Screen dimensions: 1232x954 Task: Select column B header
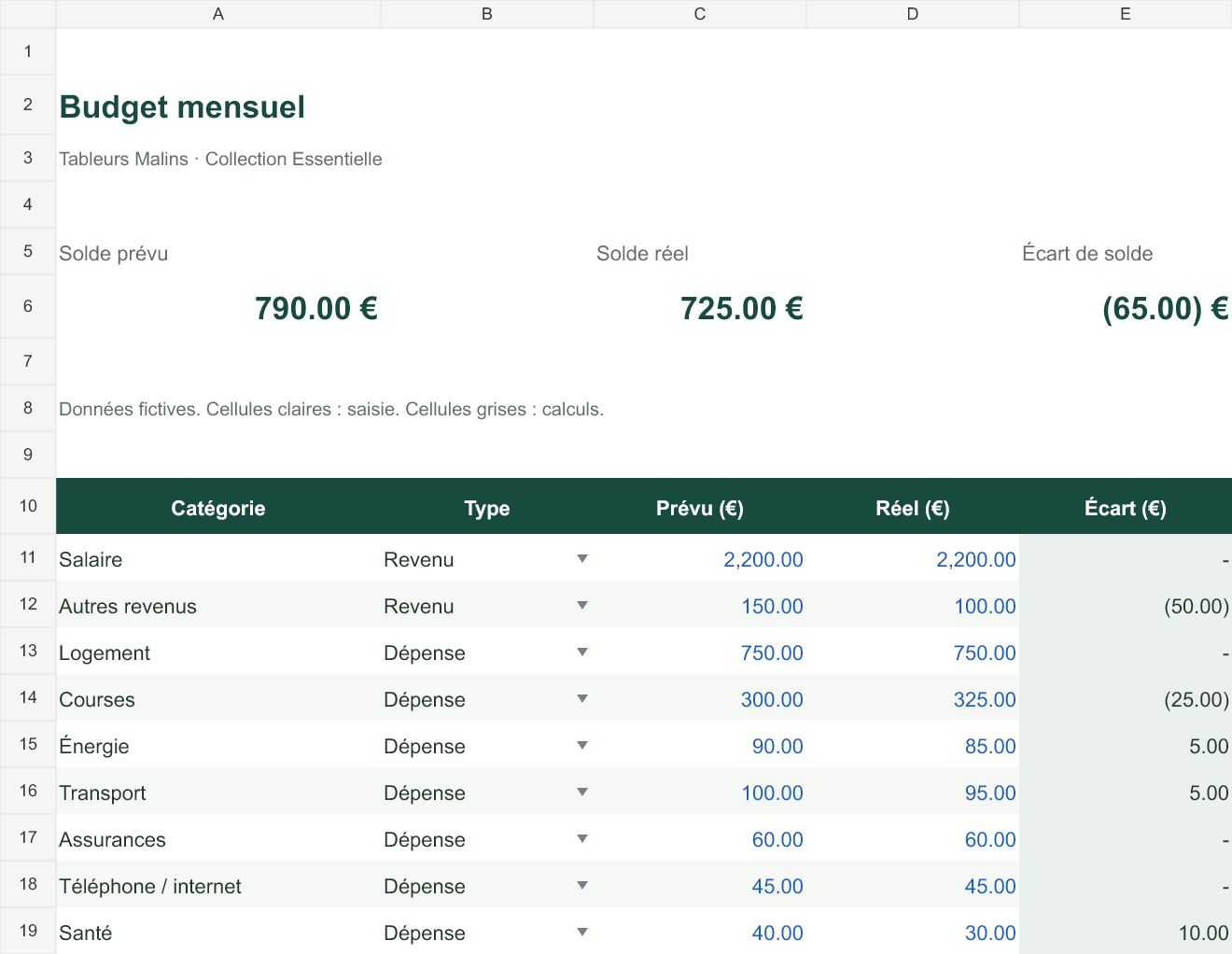(487, 14)
